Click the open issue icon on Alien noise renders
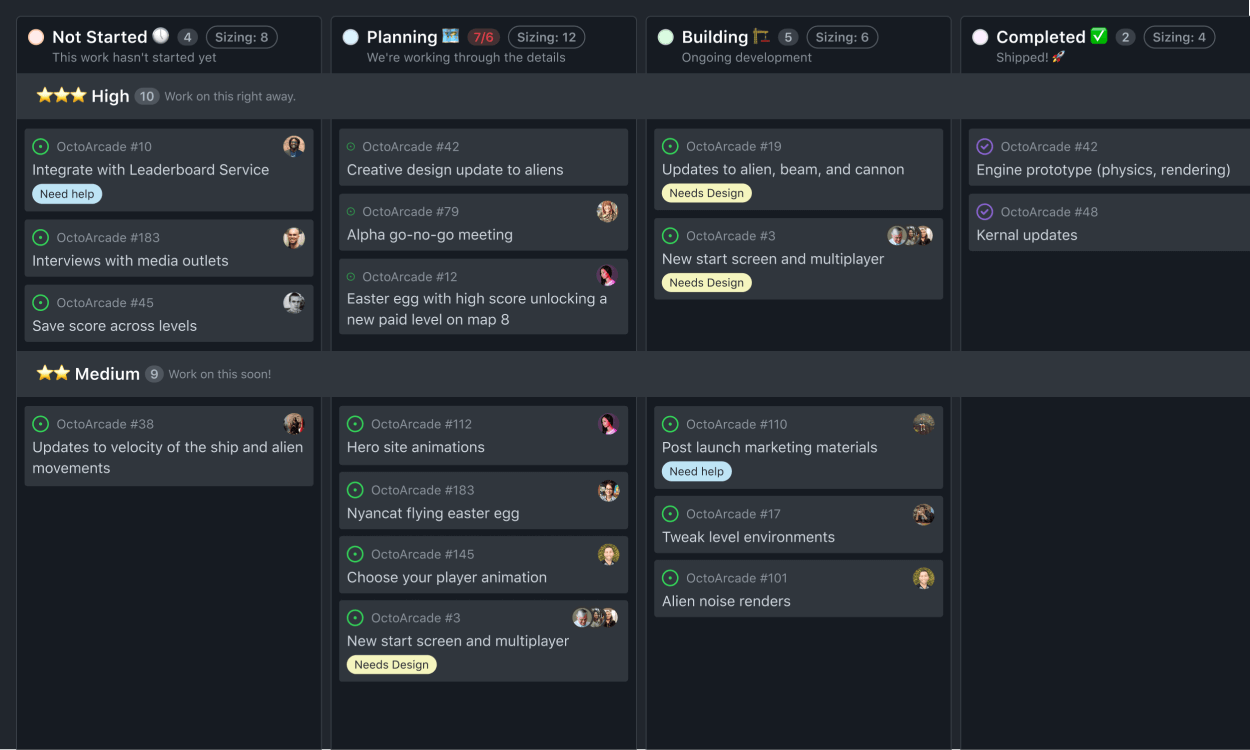 pyautogui.click(x=670, y=577)
